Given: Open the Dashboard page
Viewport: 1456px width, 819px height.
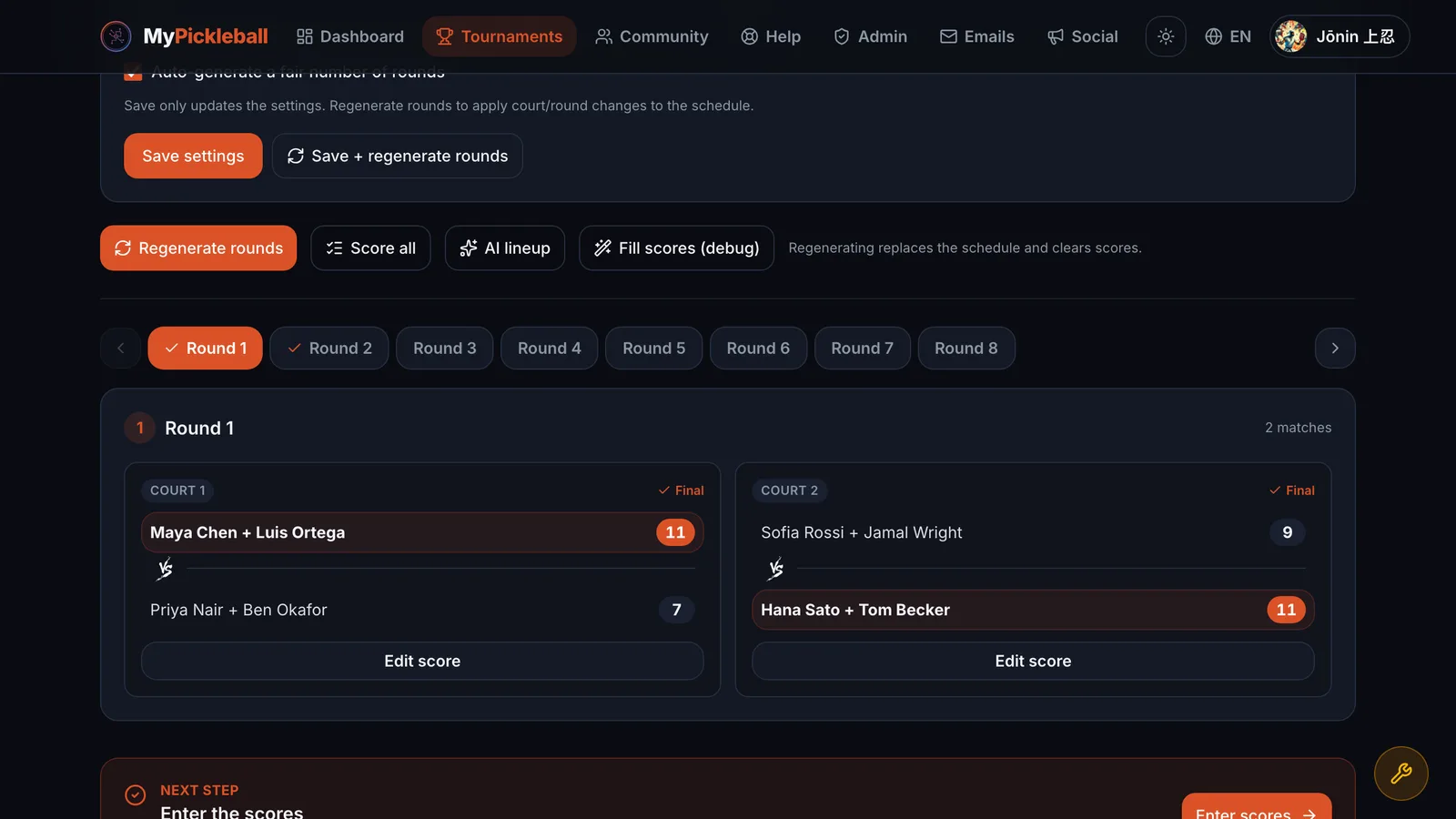Looking at the screenshot, I should pyautogui.click(x=350, y=36).
